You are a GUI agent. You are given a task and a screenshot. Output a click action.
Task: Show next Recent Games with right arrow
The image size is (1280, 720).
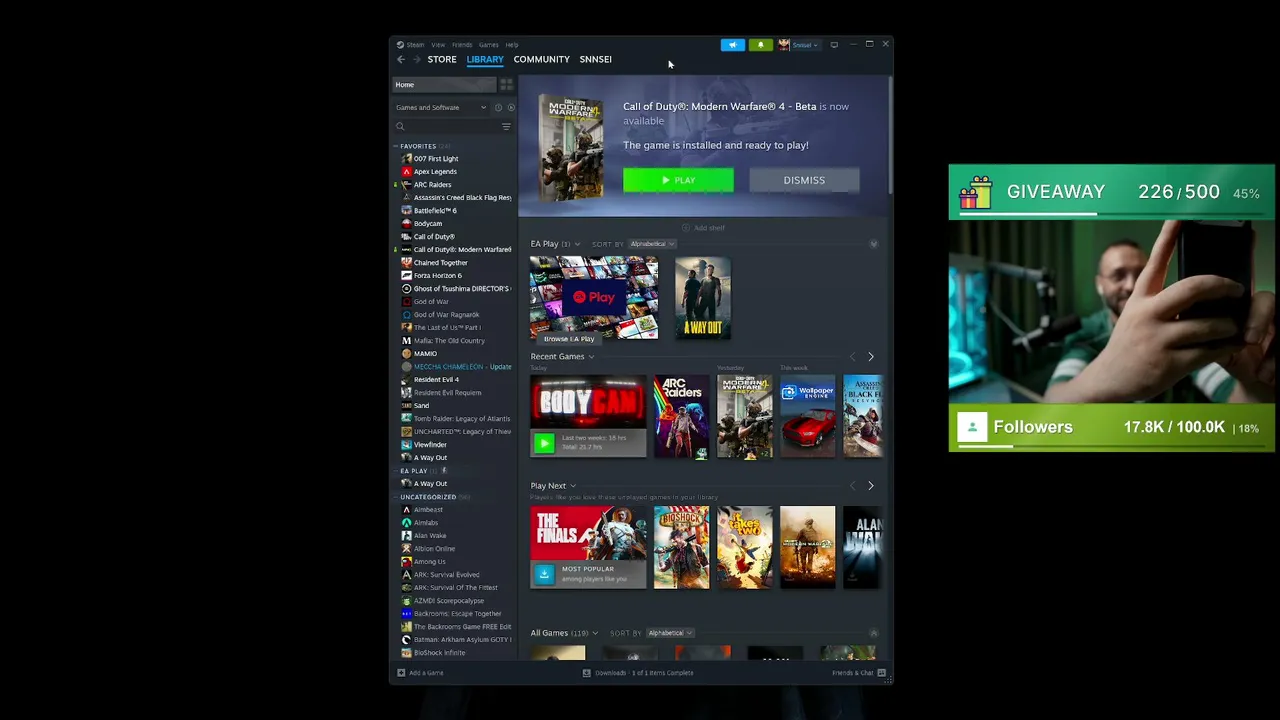(870, 357)
